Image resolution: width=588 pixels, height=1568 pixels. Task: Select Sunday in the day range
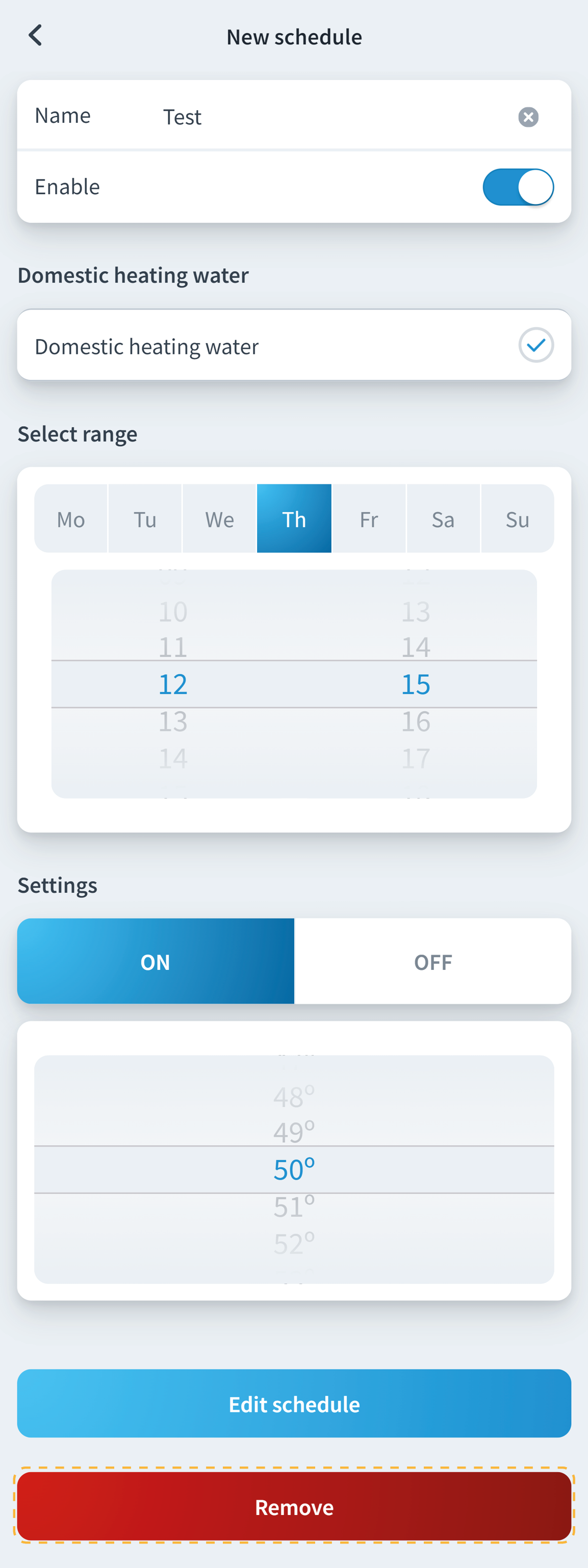coord(518,519)
